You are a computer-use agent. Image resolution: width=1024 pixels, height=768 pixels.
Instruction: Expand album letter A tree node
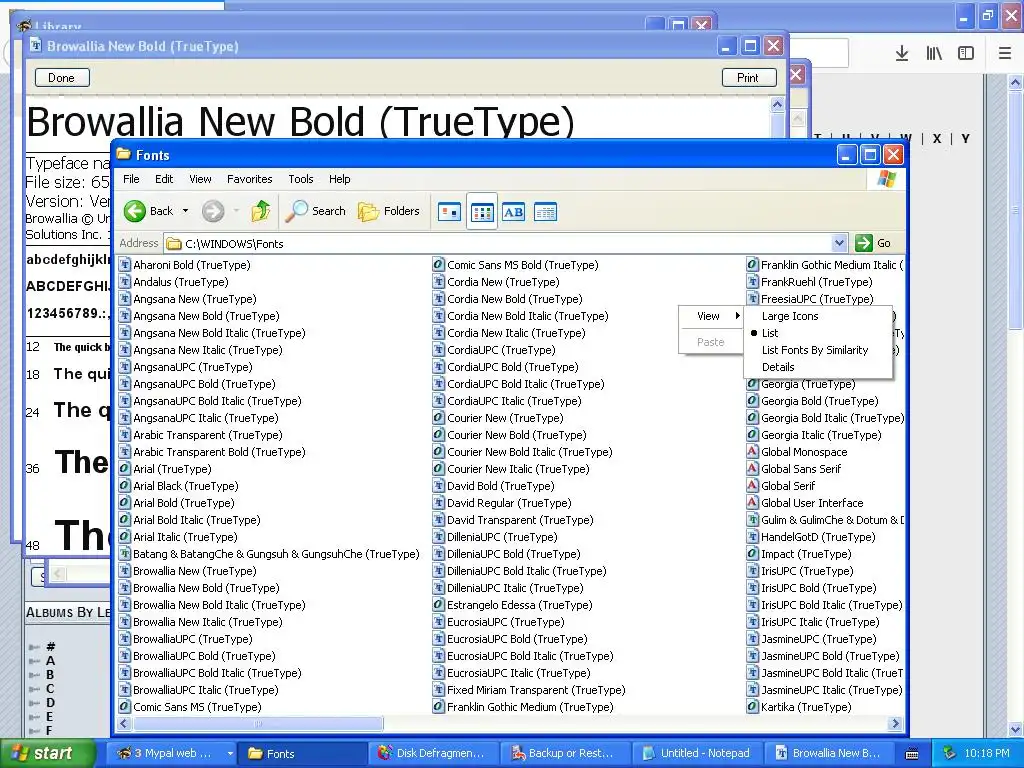coord(34,661)
